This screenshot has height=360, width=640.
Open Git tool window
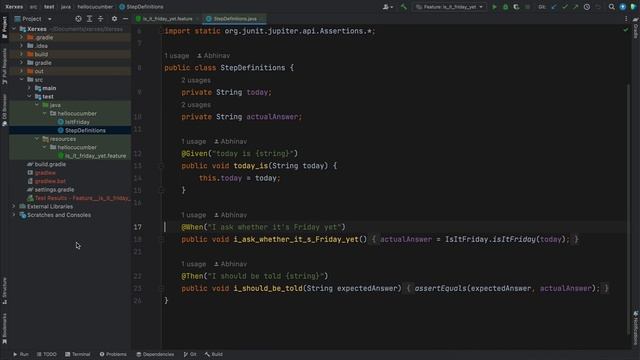click(x=190, y=354)
